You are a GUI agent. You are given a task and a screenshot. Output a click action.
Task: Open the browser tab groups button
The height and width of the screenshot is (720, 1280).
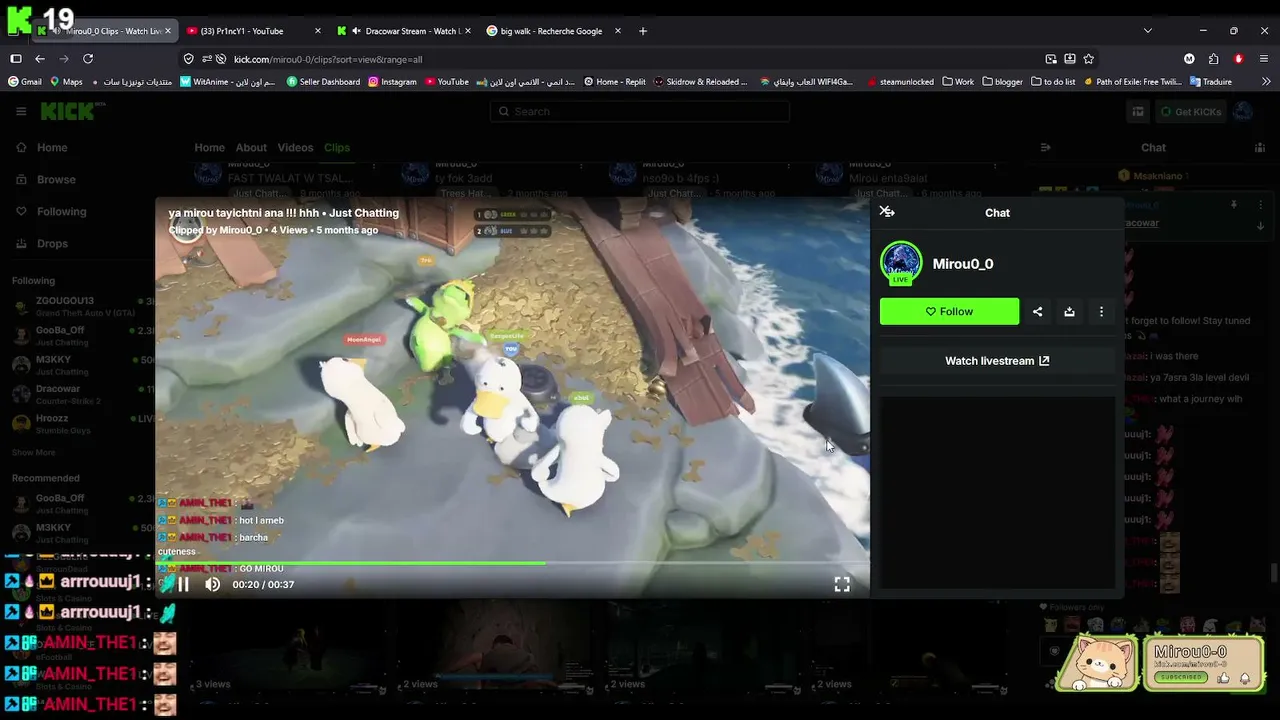coord(16,59)
